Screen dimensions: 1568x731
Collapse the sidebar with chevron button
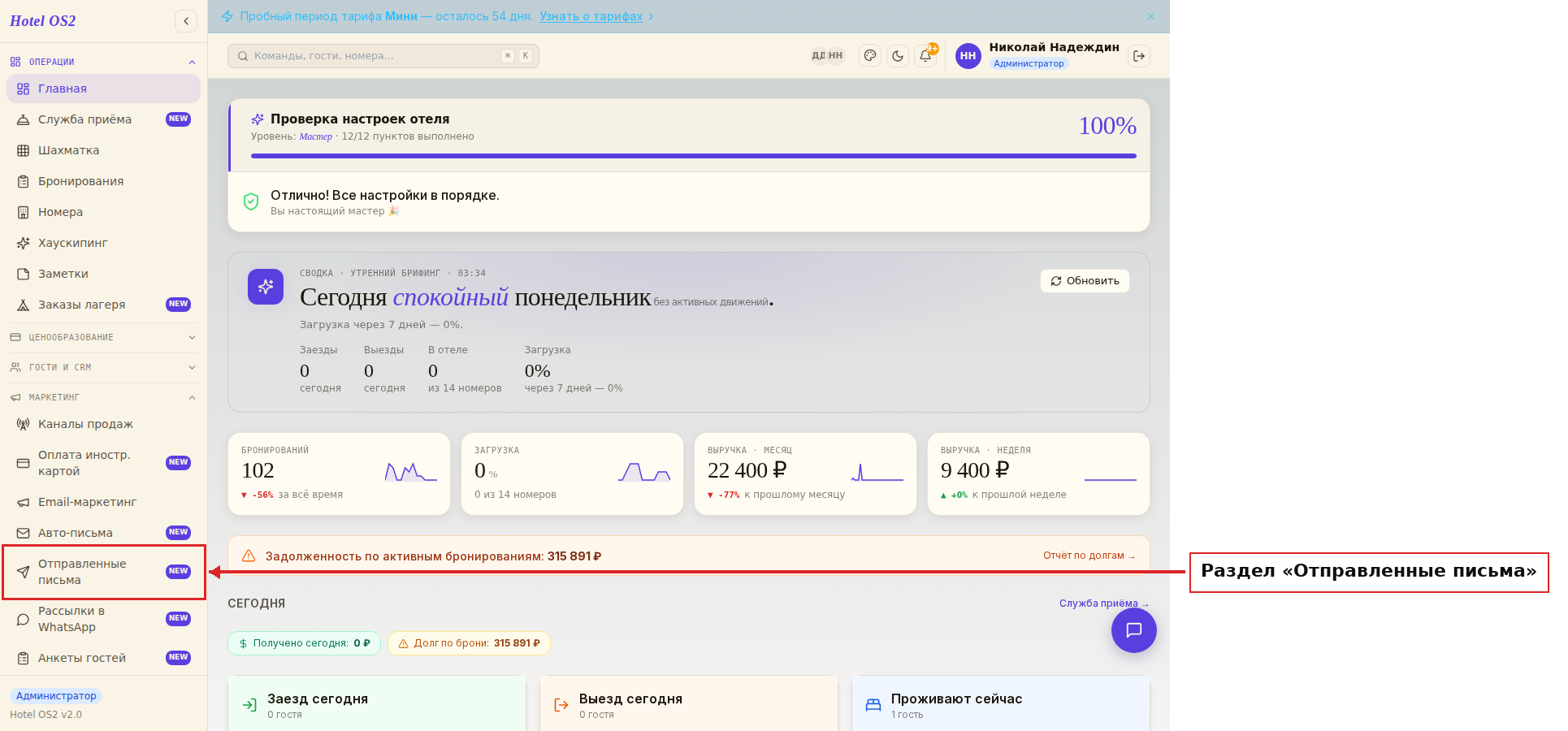[x=186, y=21]
